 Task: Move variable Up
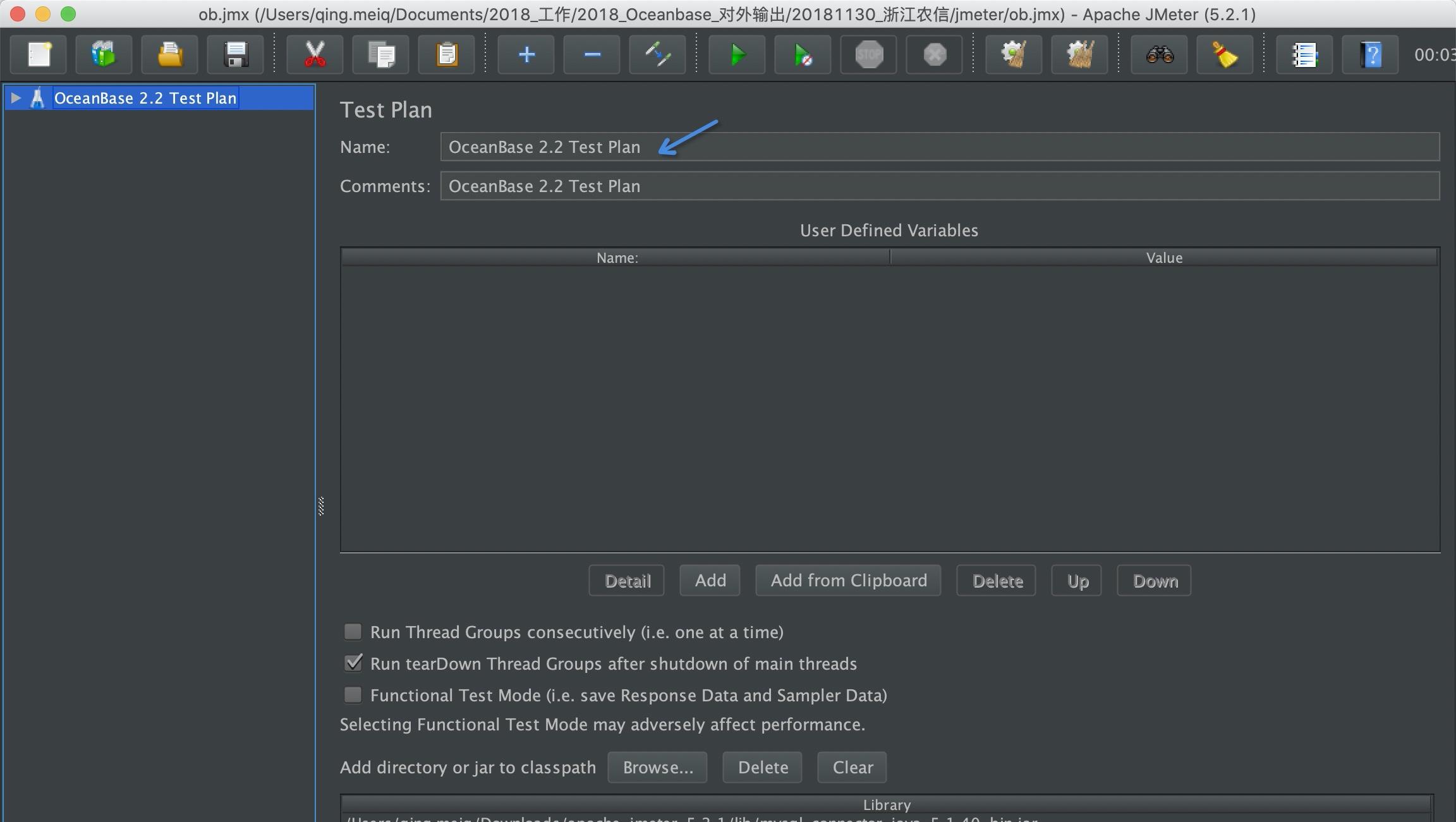tap(1077, 581)
